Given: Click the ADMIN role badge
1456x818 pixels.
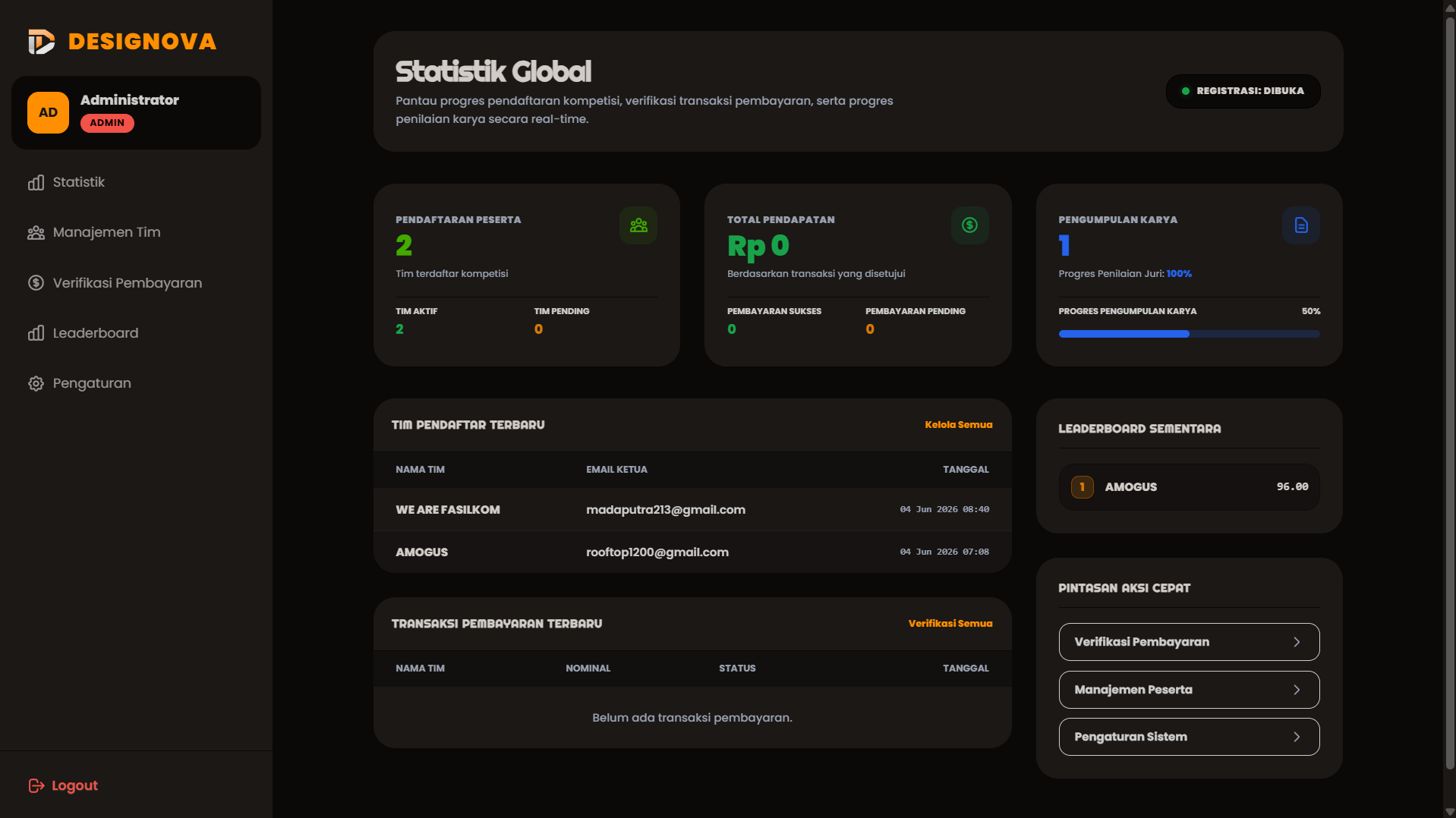Looking at the screenshot, I should click(107, 123).
